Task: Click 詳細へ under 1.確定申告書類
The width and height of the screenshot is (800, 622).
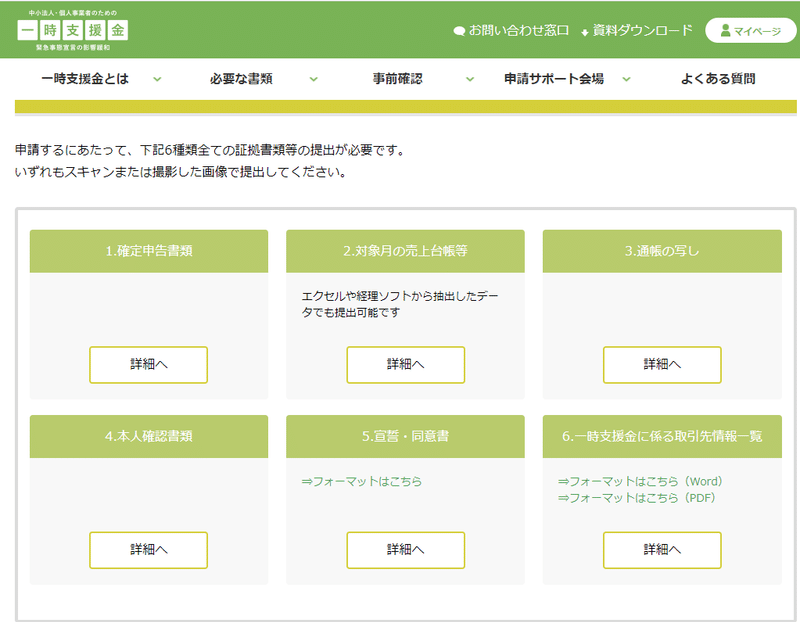Action: 148,364
